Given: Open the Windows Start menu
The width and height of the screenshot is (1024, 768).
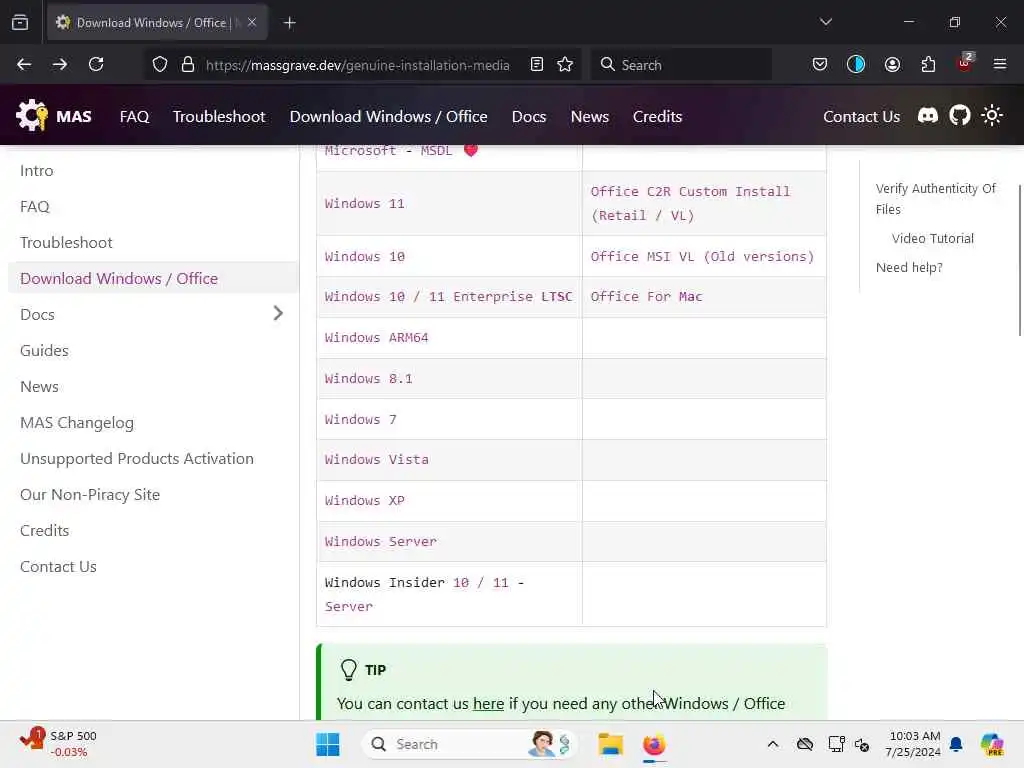Looking at the screenshot, I should (x=328, y=744).
